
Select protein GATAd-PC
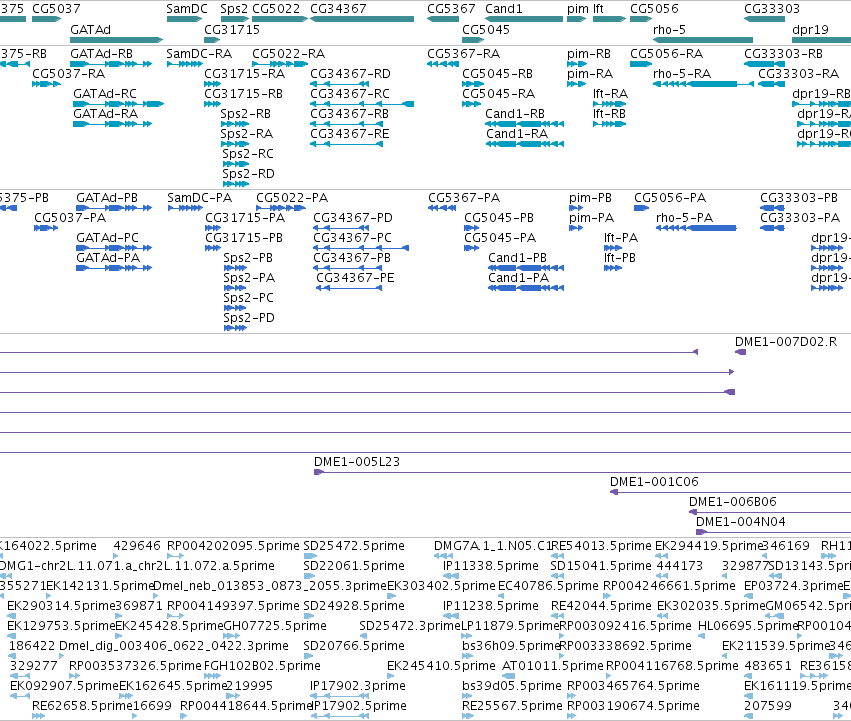(x=114, y=248)
